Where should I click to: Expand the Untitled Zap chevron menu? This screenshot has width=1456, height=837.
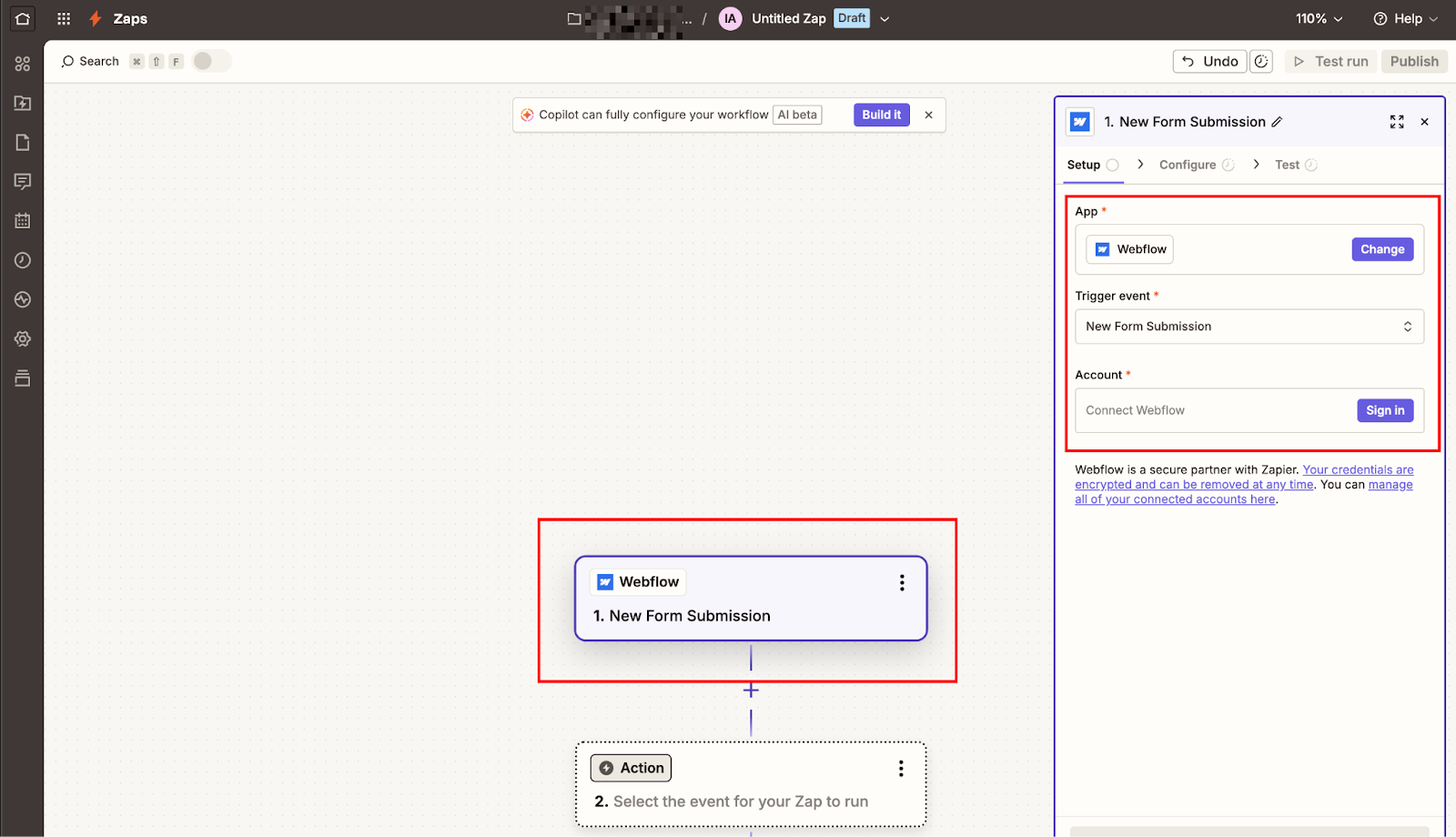click(885, 19)
